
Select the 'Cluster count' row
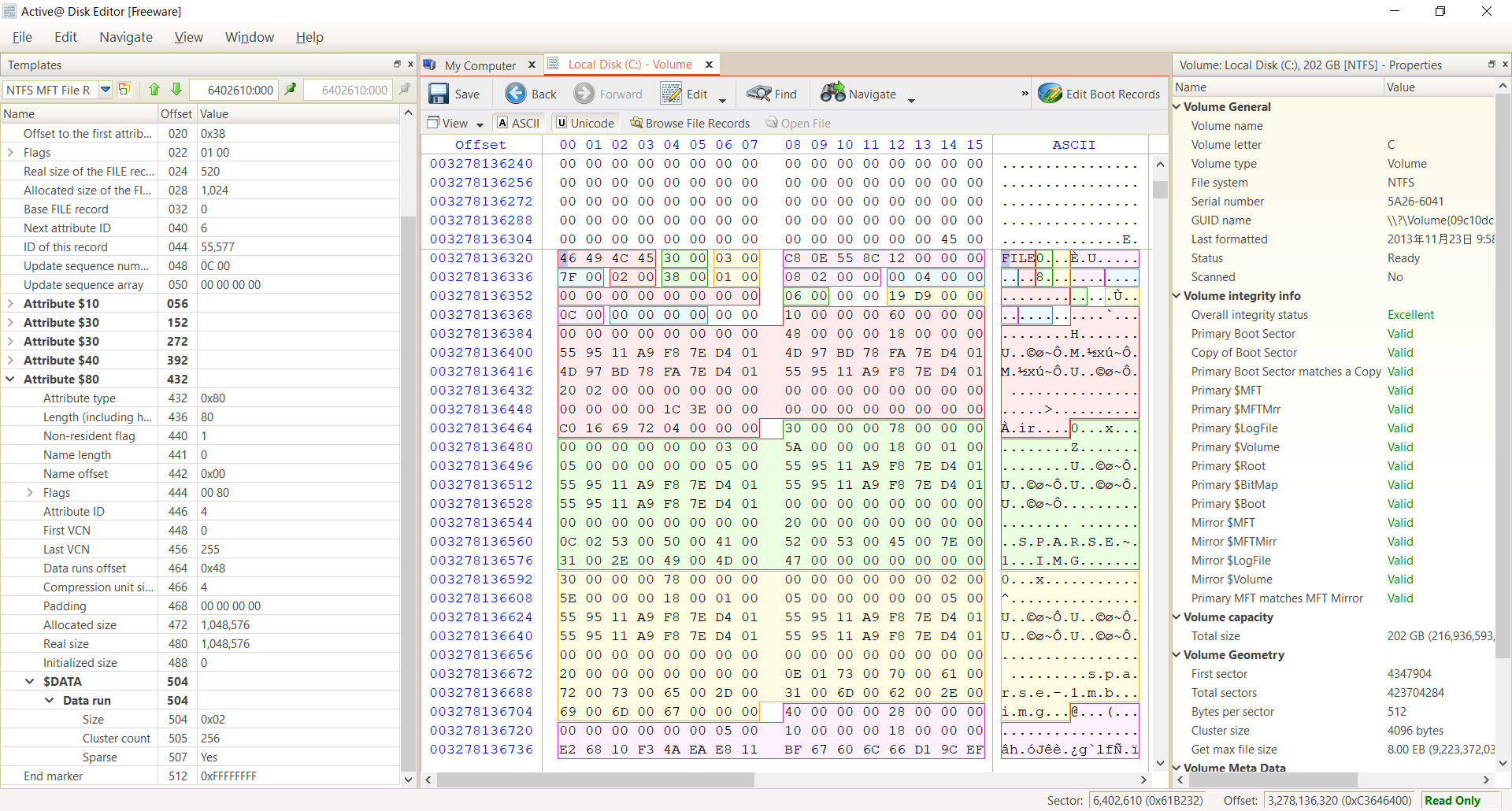coord(200,739)
